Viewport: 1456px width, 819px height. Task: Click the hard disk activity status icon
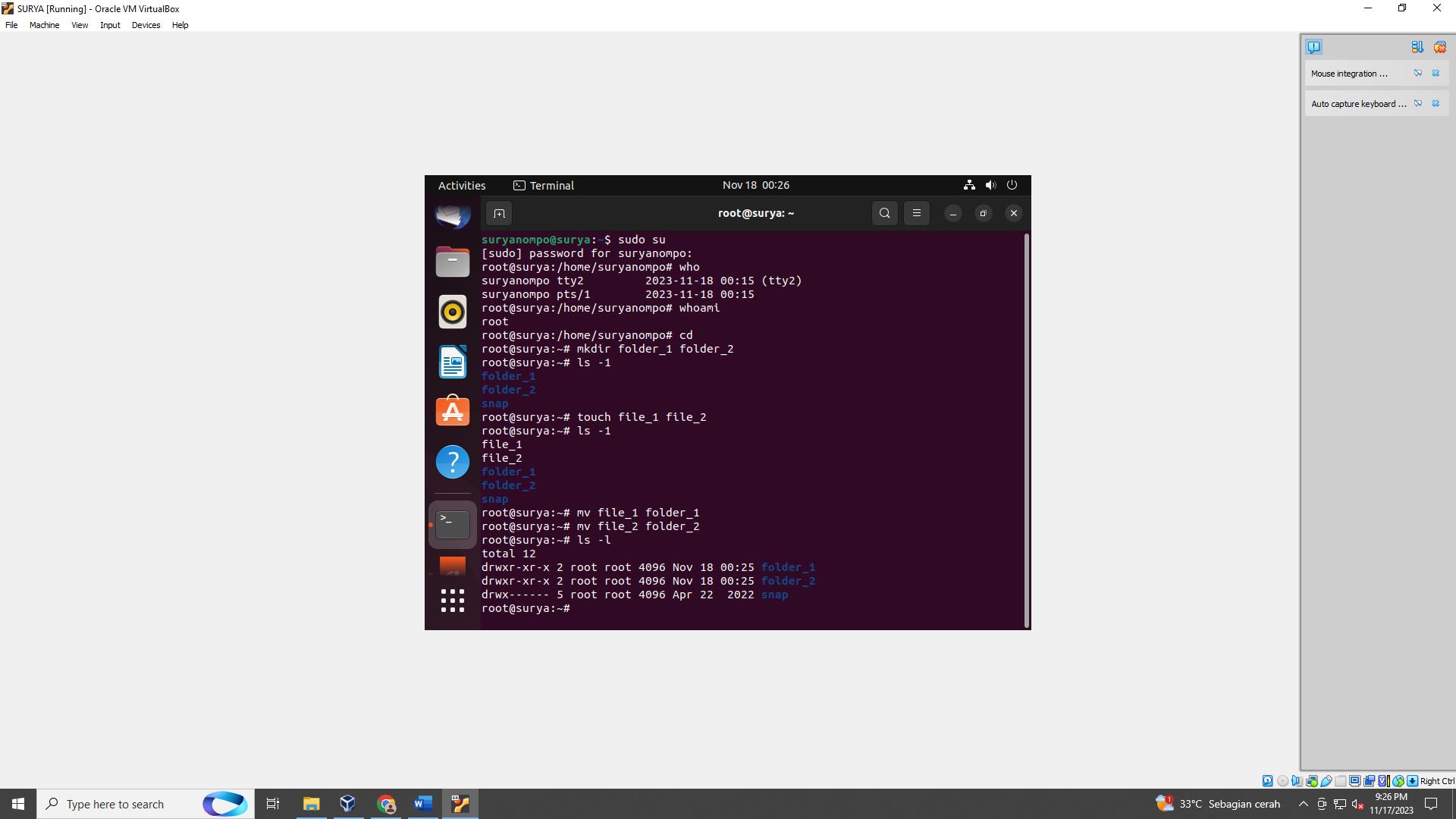pyautogui.click(x=1267, y=781)
